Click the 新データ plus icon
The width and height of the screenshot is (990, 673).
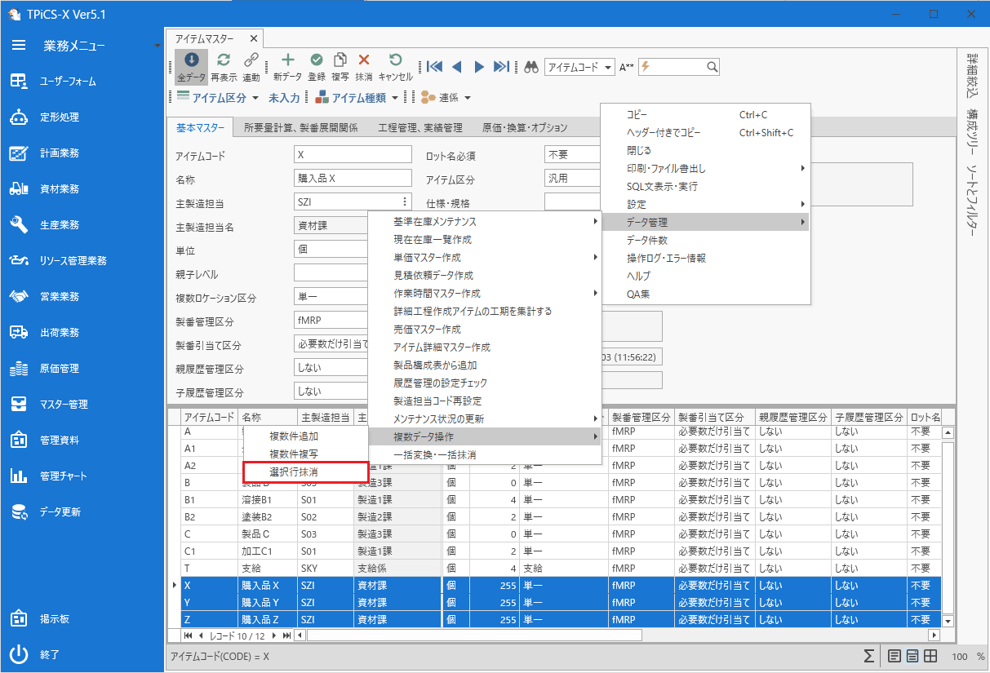(x=287, y=62)
